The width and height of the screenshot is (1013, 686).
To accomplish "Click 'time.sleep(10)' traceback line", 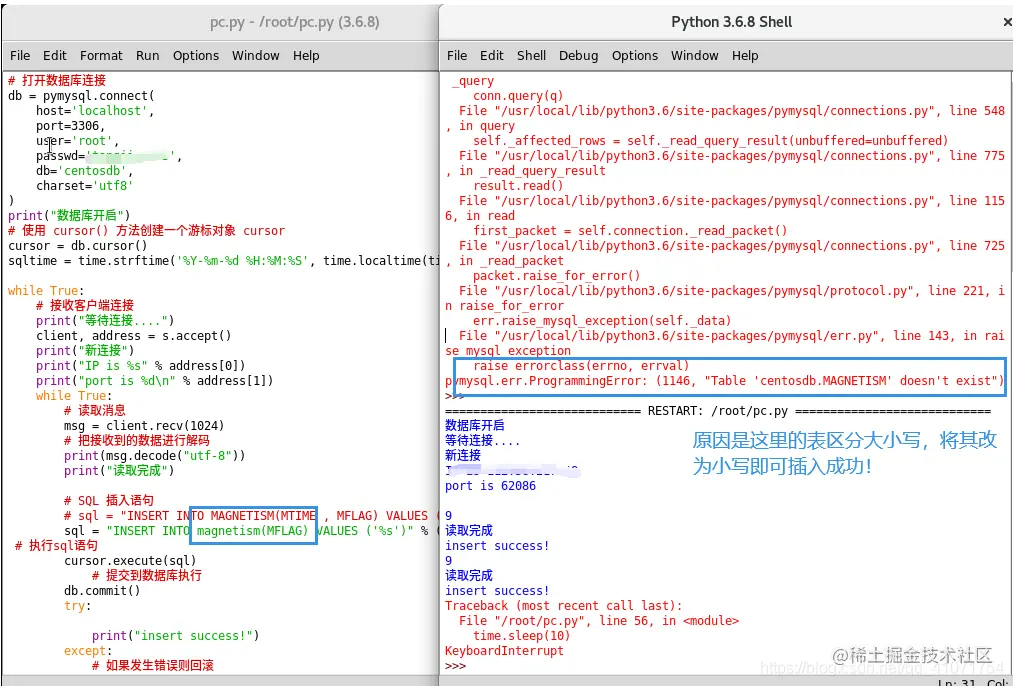I will coord(521,636).
